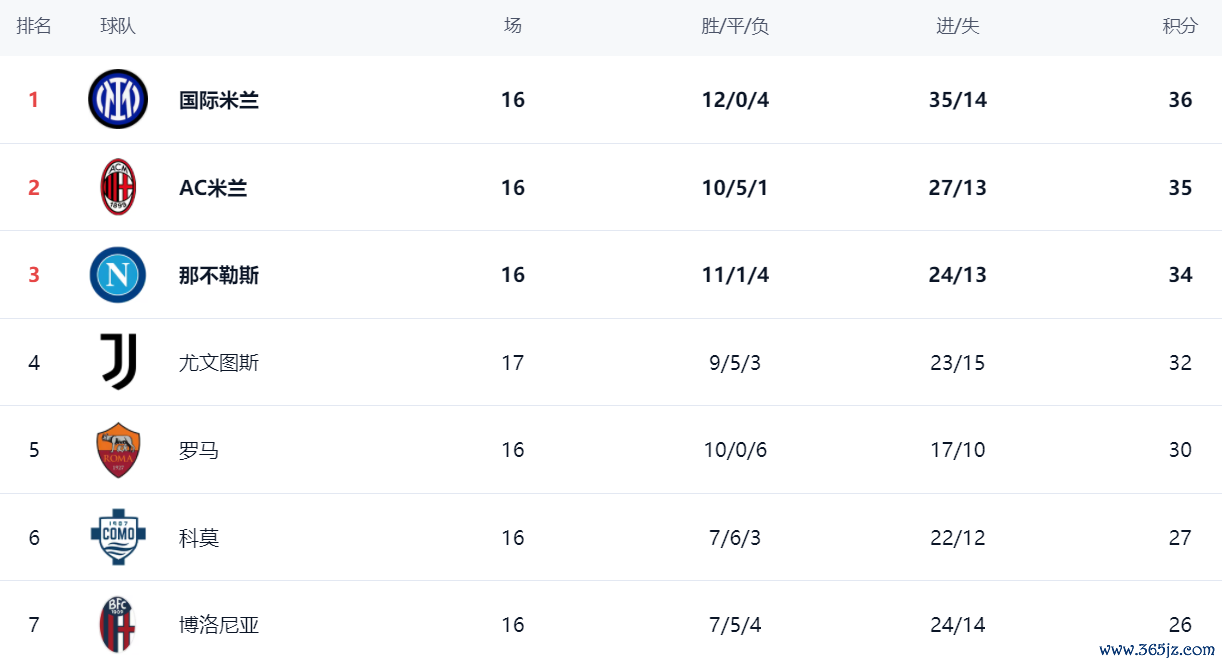Screen dimensions: 1222x665
Task: Click the Roma club crest
Action: click(118, 450)
